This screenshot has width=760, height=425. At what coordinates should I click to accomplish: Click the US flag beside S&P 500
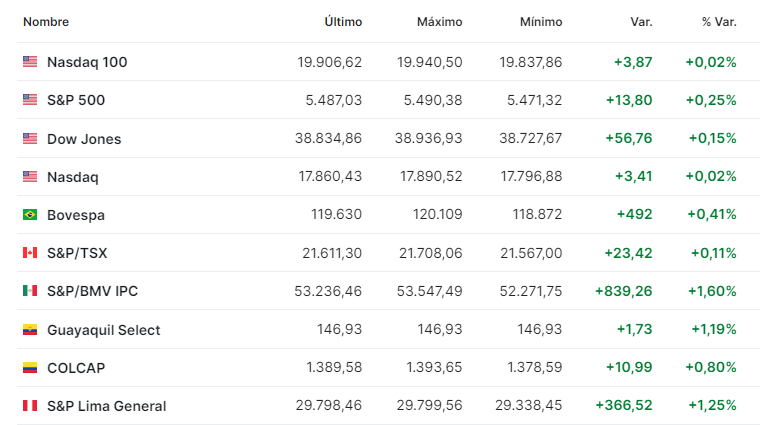pos(30,99)
